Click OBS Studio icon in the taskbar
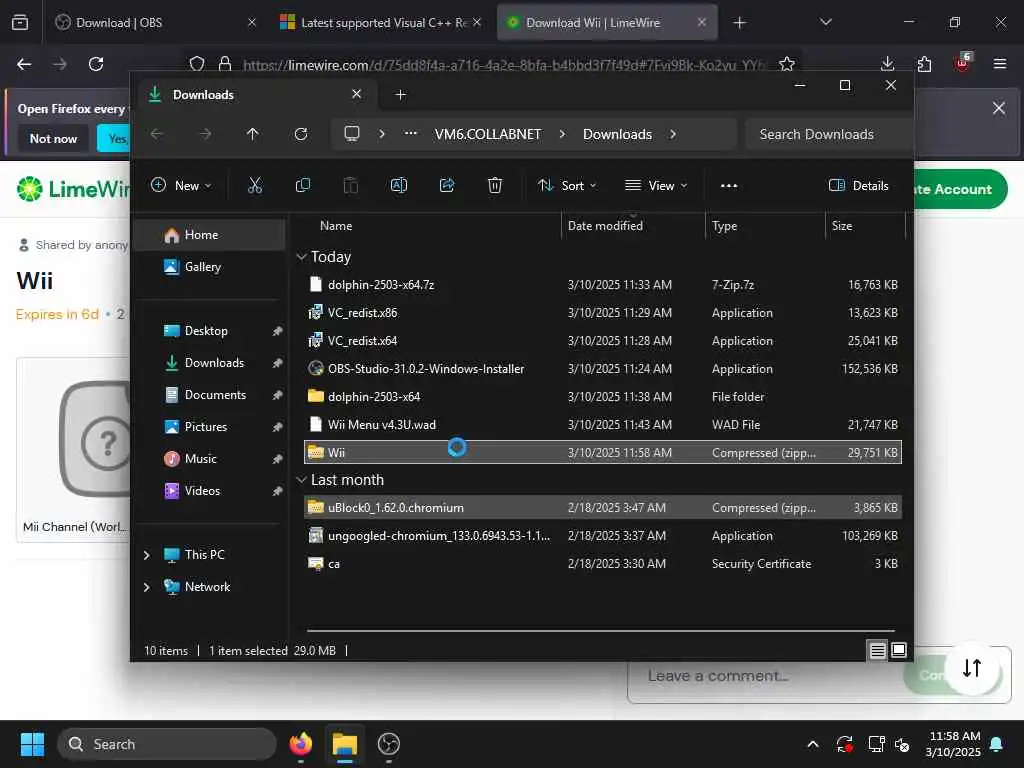The height and width of the screenshot is (768, 1024). pos(389,744)
